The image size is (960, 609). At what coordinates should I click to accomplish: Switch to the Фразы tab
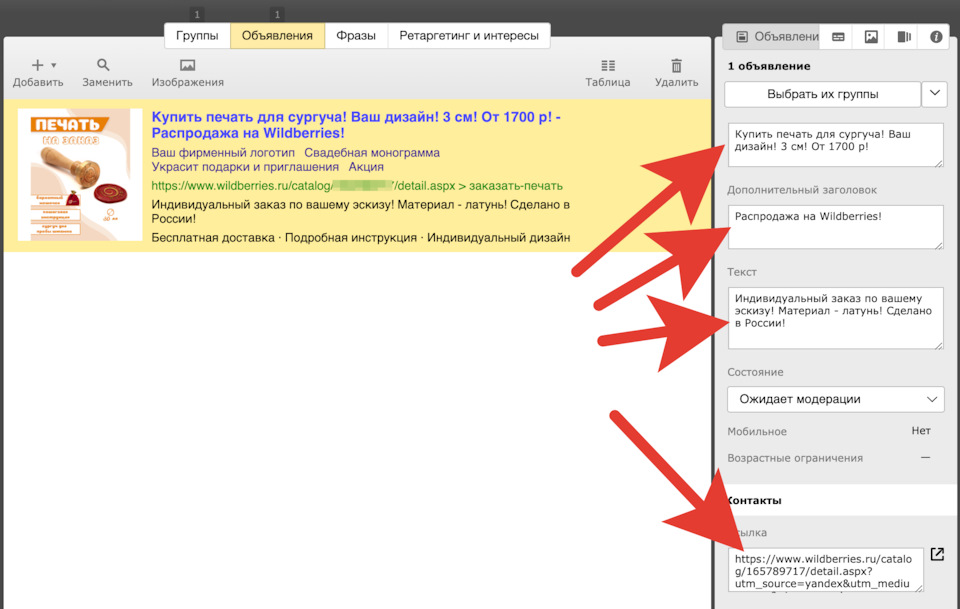pos(356,35)
